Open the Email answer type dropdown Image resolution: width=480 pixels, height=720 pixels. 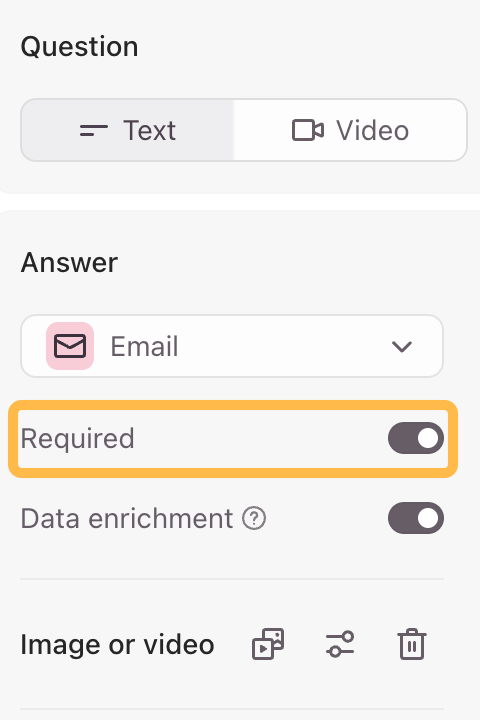coord(232,346)
